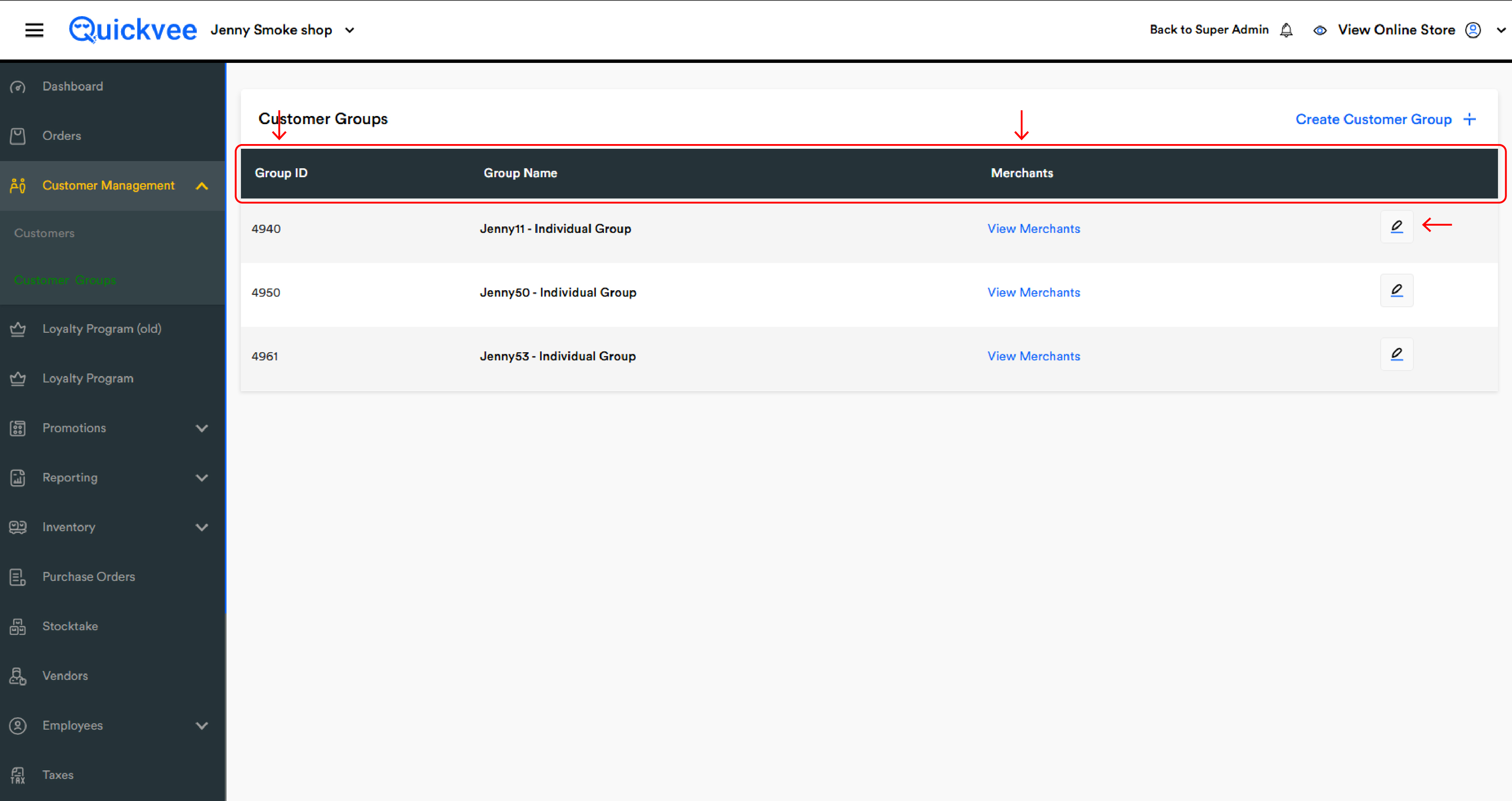Click the eye icon beside View Online Store
The width and height of the screenshot is (1512, 801).
point(1320,31)
